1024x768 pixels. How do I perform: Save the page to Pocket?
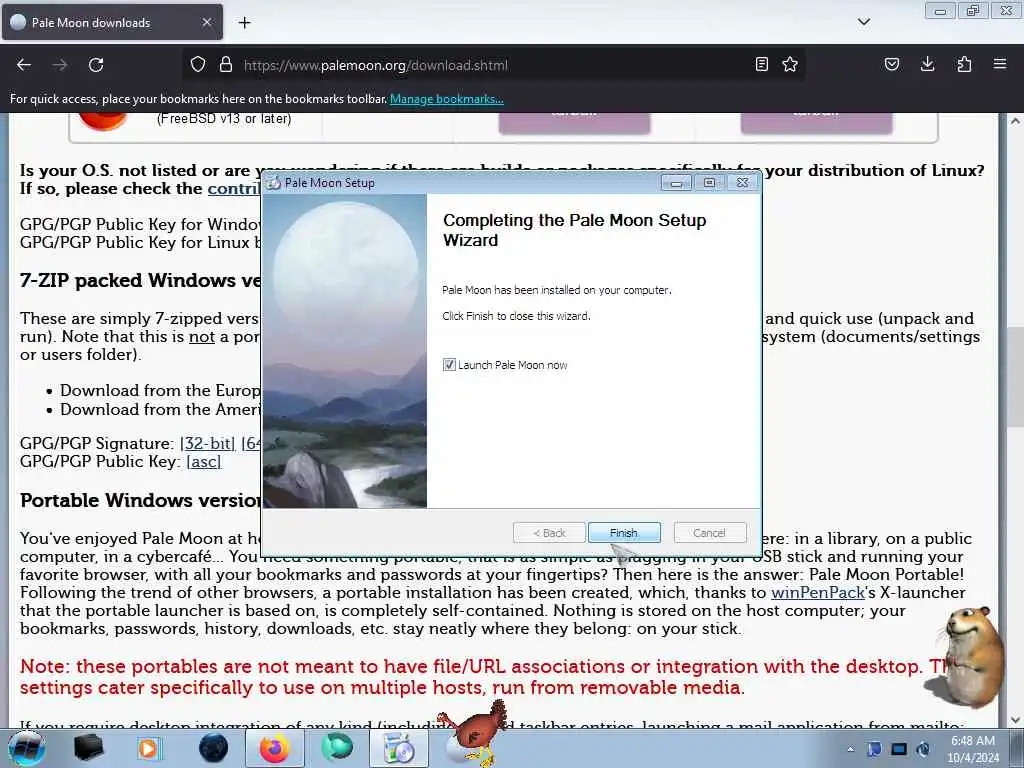click(892, 65)
